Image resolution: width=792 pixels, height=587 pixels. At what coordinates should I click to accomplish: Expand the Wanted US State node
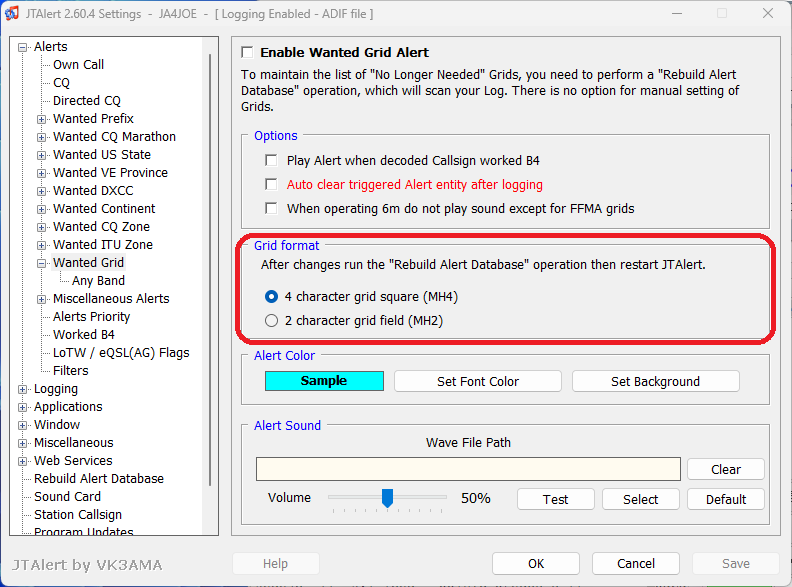[41, 155]
